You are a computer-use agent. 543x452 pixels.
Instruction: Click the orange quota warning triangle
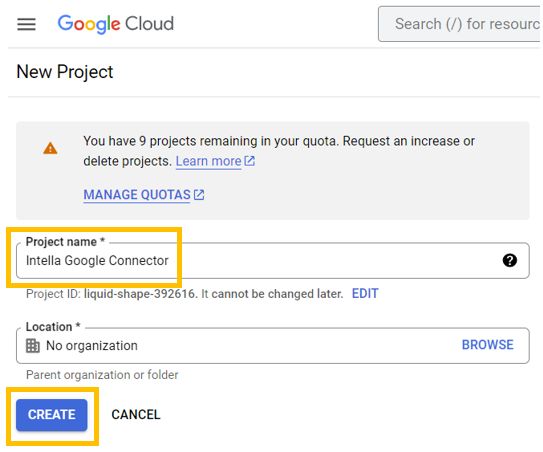(x=50, y=148)
